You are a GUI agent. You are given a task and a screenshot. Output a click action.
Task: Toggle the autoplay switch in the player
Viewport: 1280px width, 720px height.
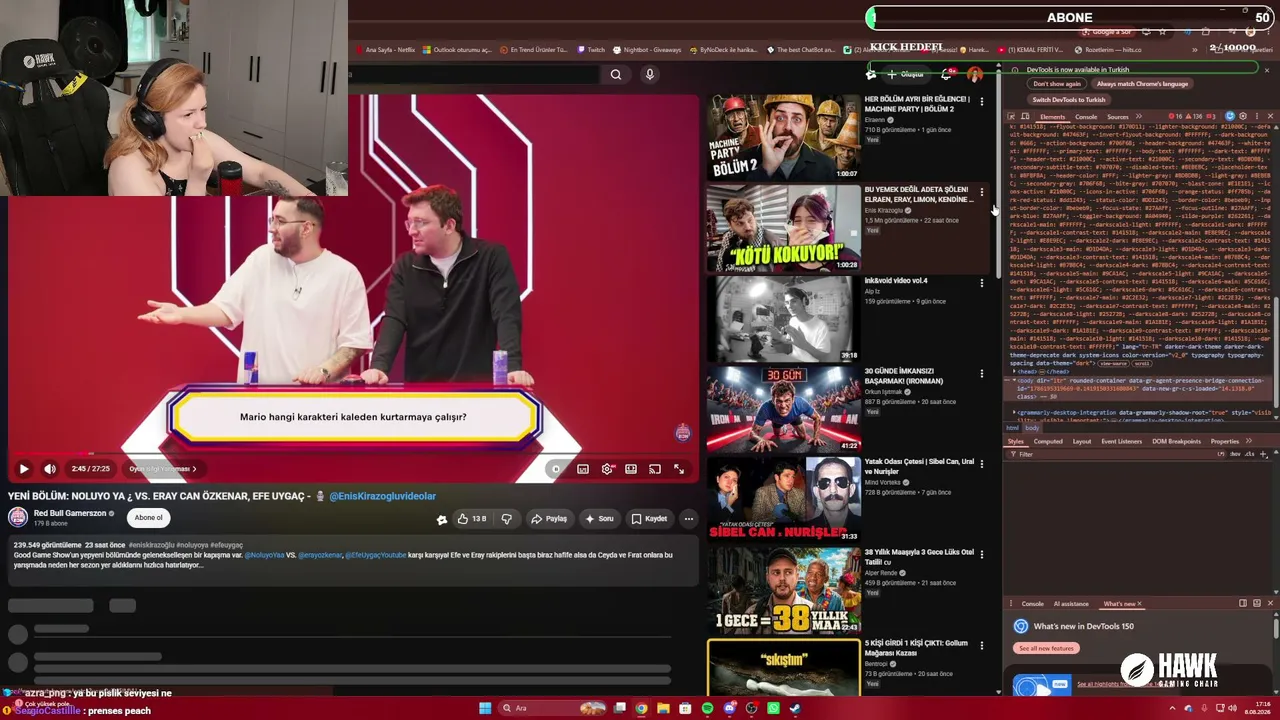tap(556, 469)
